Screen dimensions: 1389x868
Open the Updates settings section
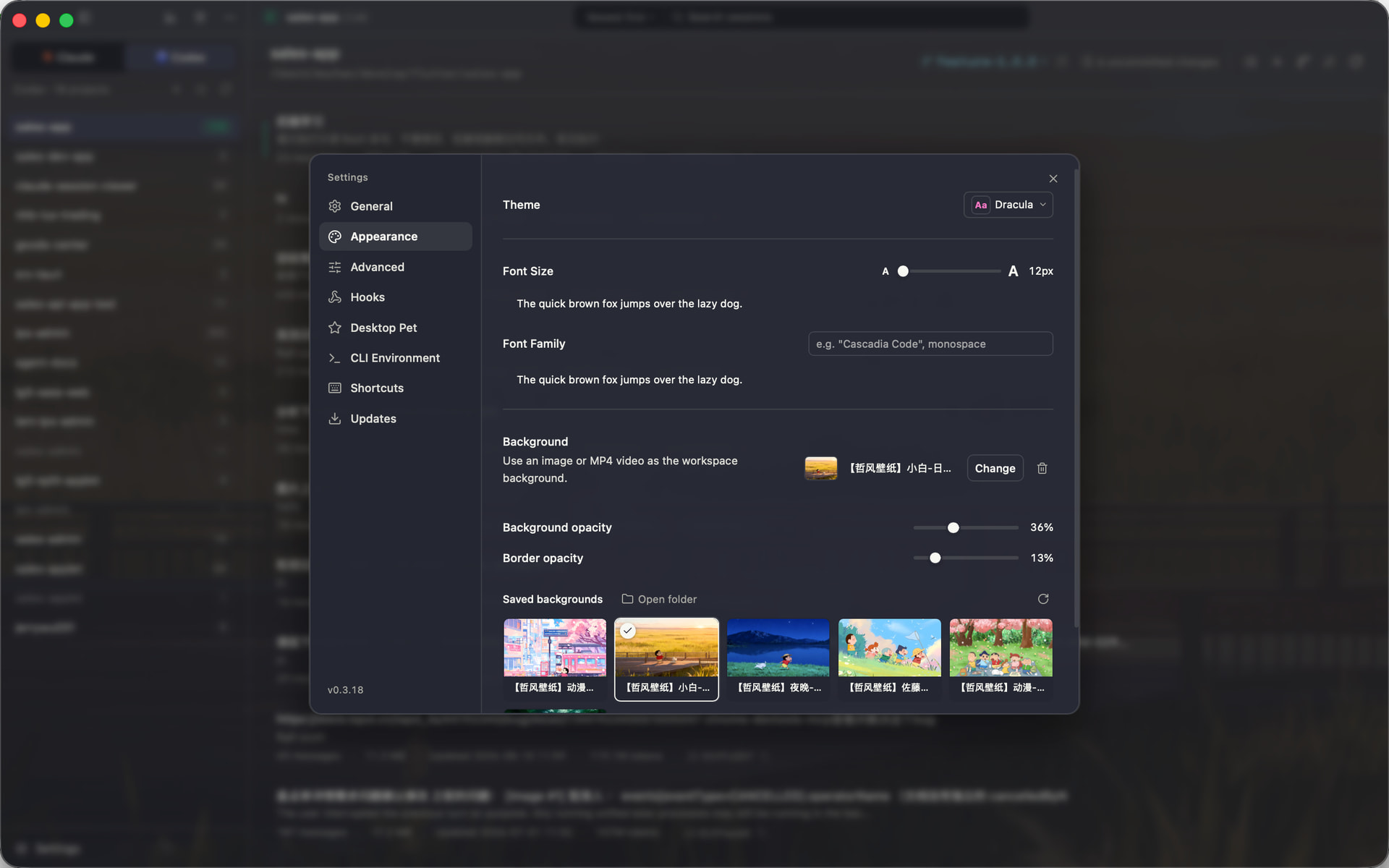click(x=396, y=419)
